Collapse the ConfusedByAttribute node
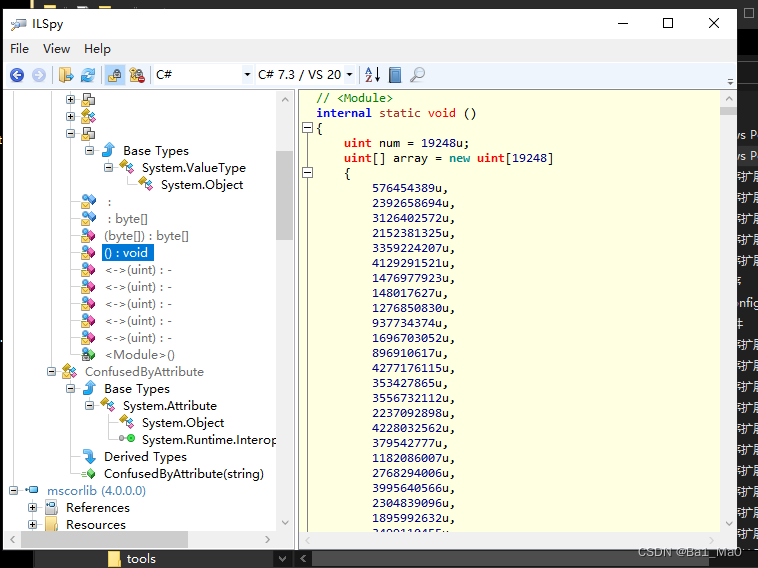758x568 pixels. point(51,372)
